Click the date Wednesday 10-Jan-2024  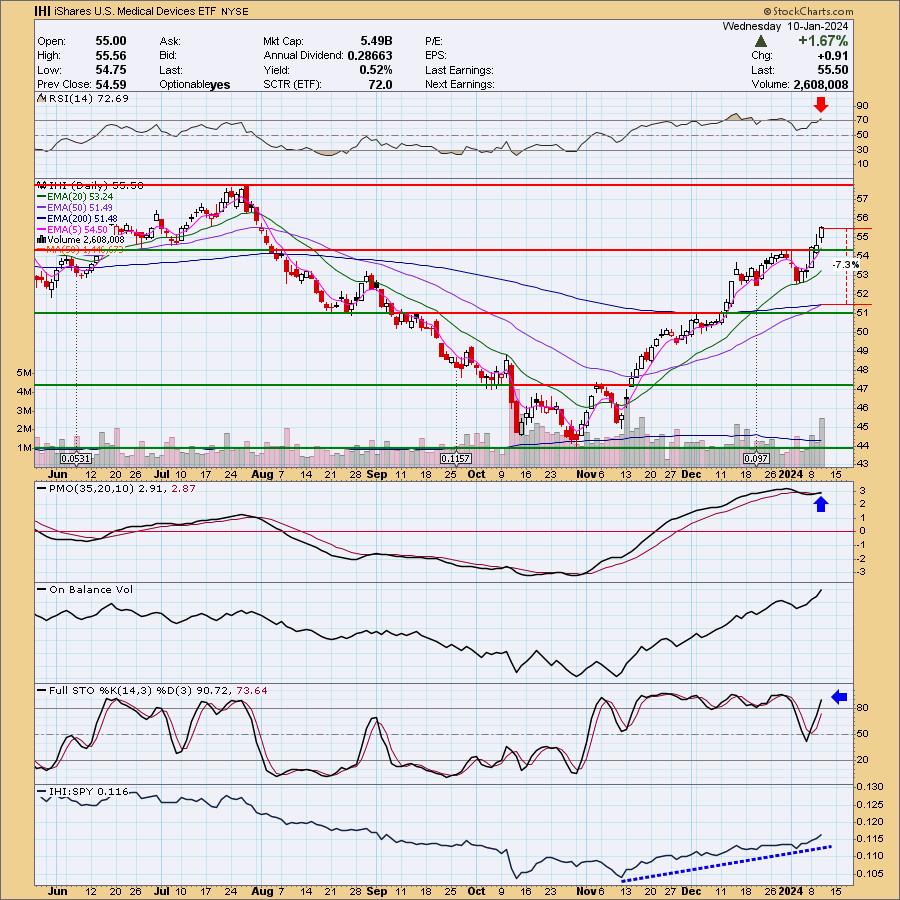tap(785, 26)
